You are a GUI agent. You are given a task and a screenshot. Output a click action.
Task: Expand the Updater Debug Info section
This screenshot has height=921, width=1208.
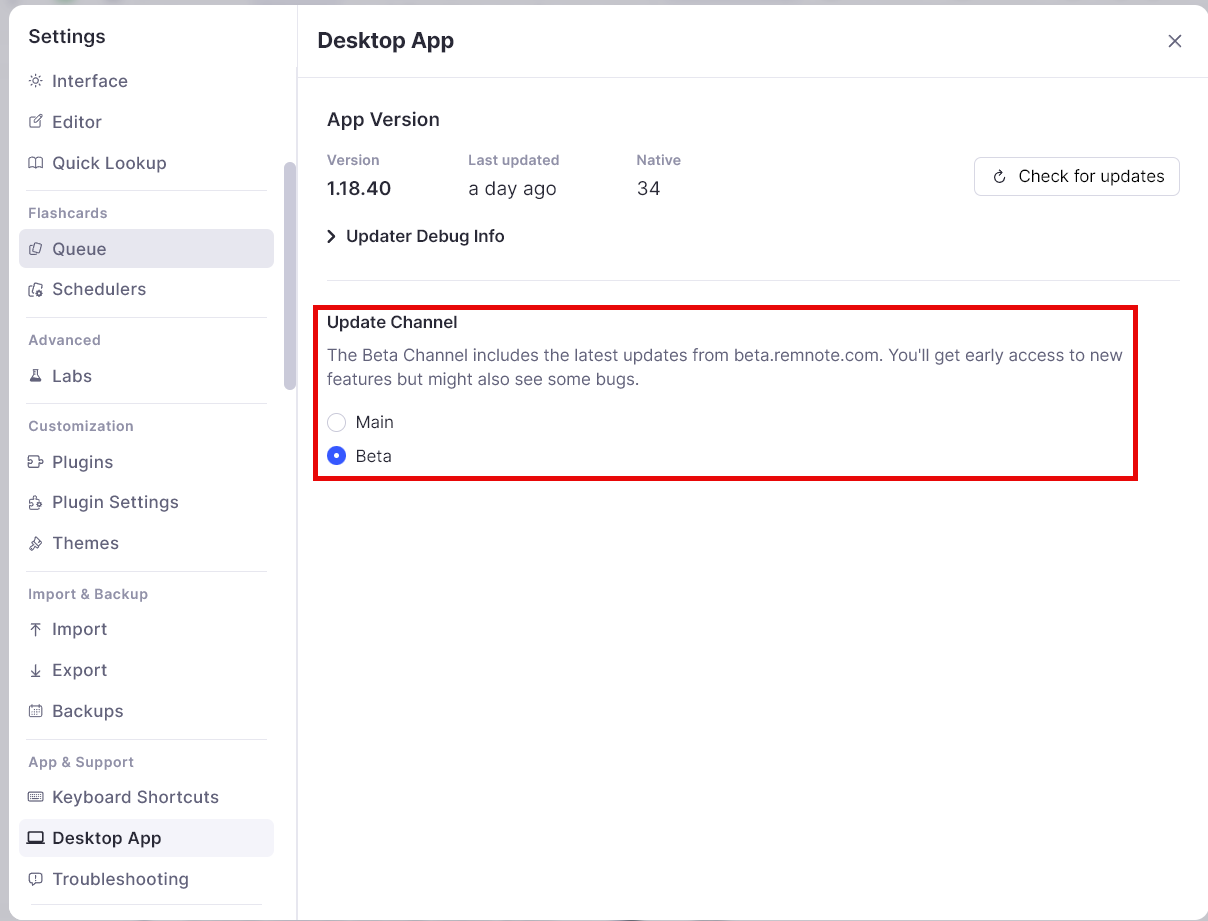point(416,236)
